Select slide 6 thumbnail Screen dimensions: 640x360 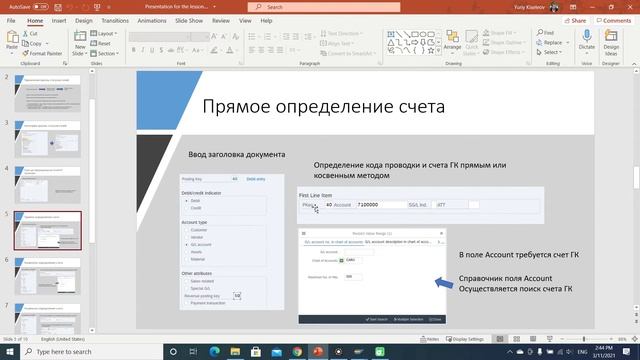click(x=47, y=276)
